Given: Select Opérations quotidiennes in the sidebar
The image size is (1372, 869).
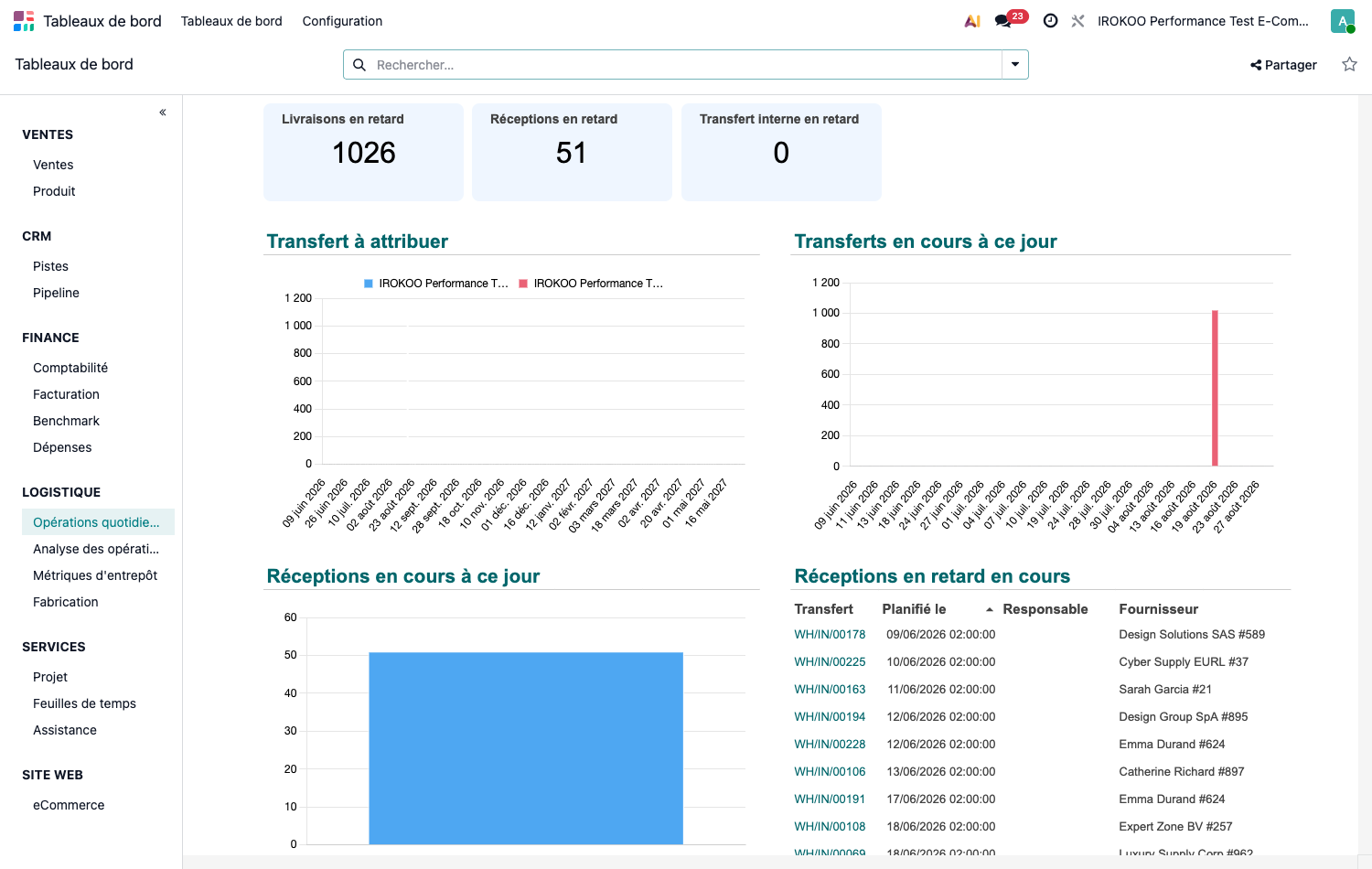Looking at the screenshot, I should [98, 522].
